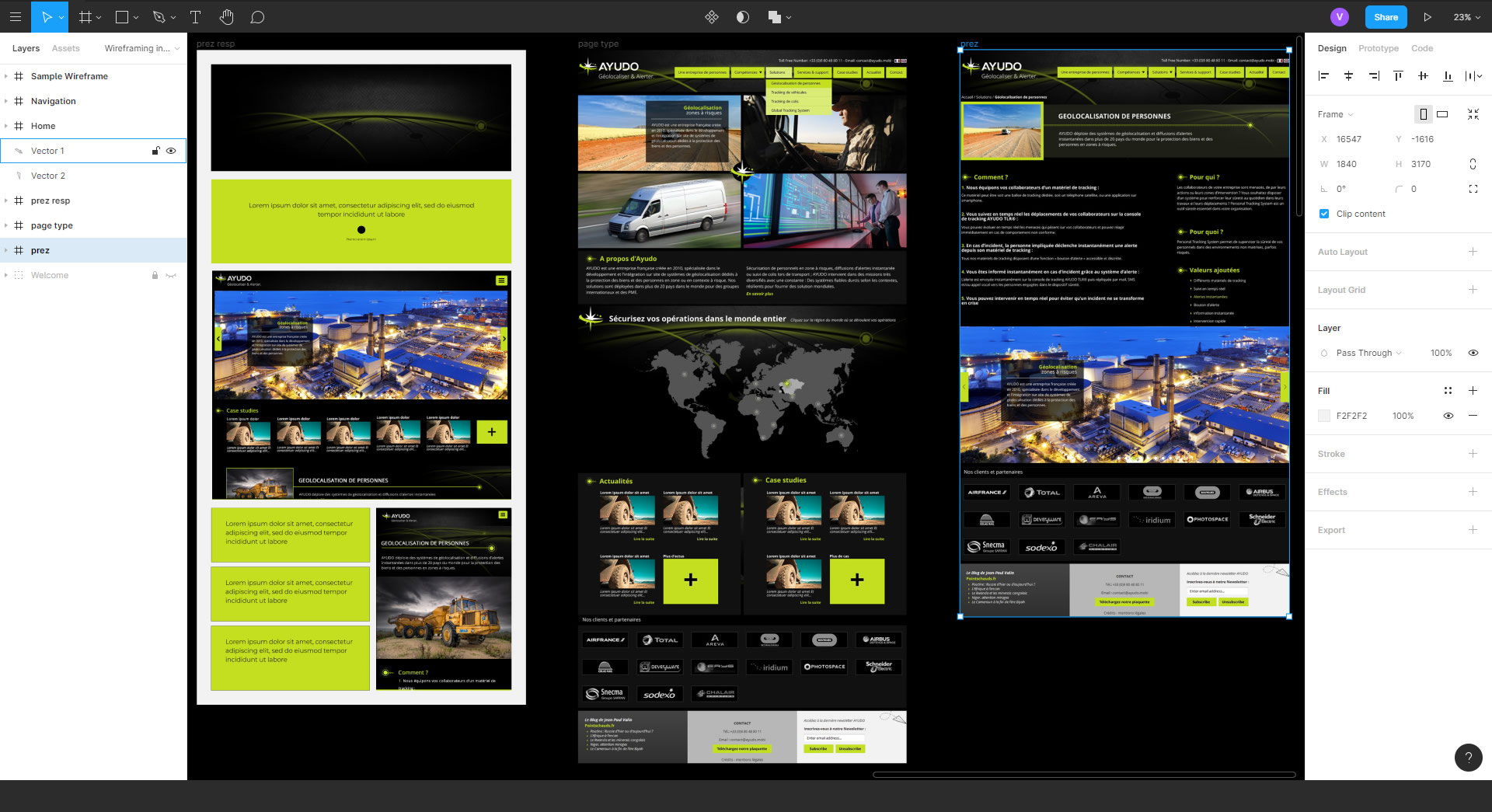Expand the Welcome frame in Layers panel
Image resolution: width=1492 pixels, height=812 pixels.
point(7,275)
